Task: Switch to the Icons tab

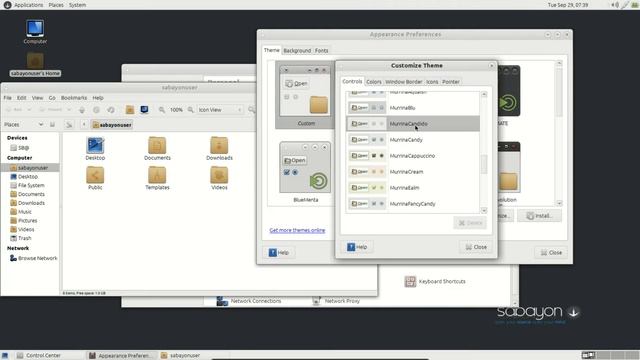Action: [x=432, y=82]
